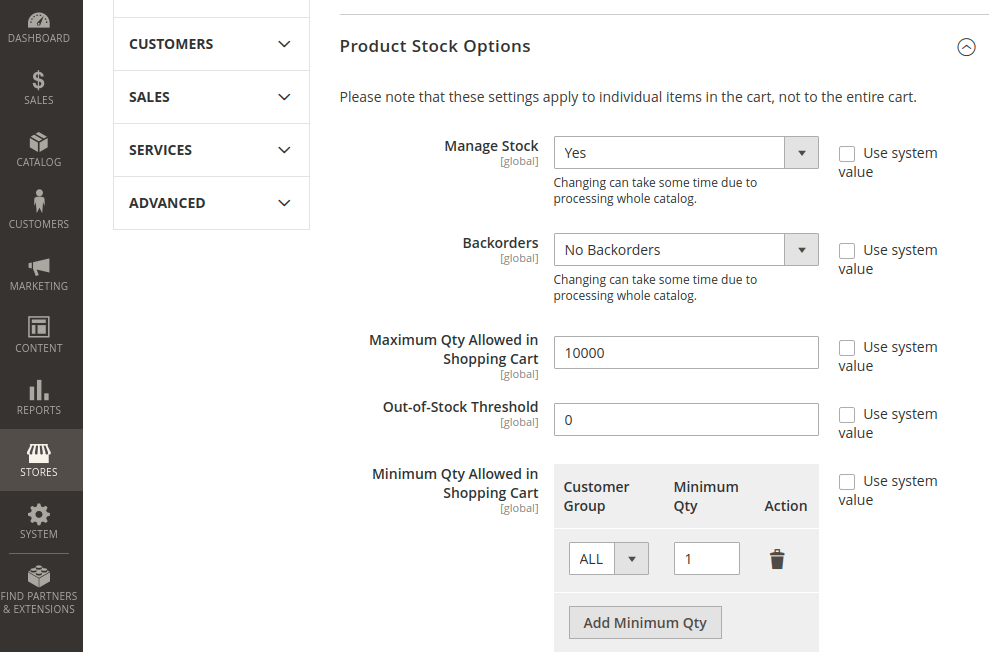The width and height of the screenshot is (1000, 652).
Task: Click the Minimum Qty column header
Action: click(706, 496)
